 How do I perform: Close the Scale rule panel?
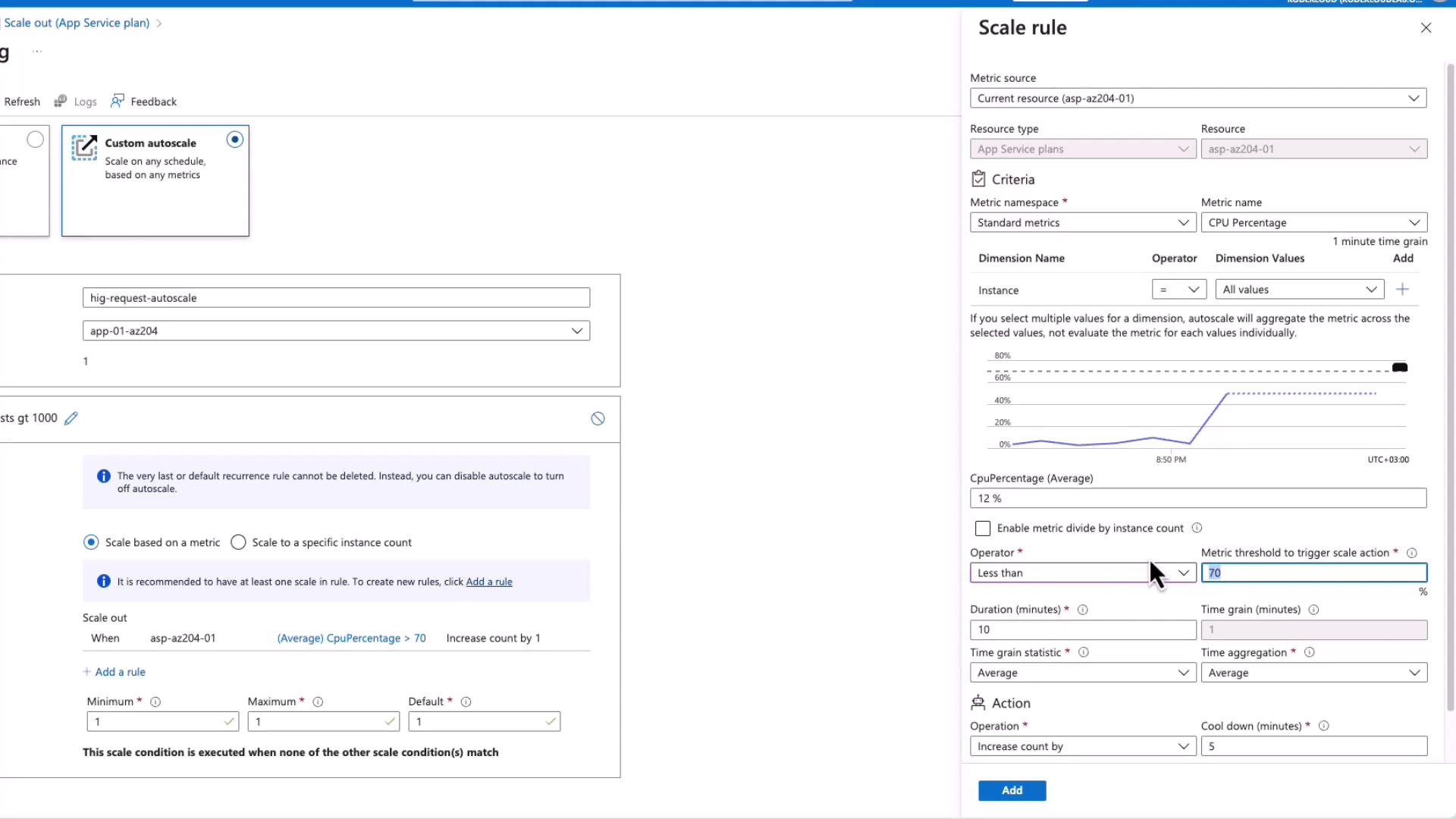[1426, 28]
